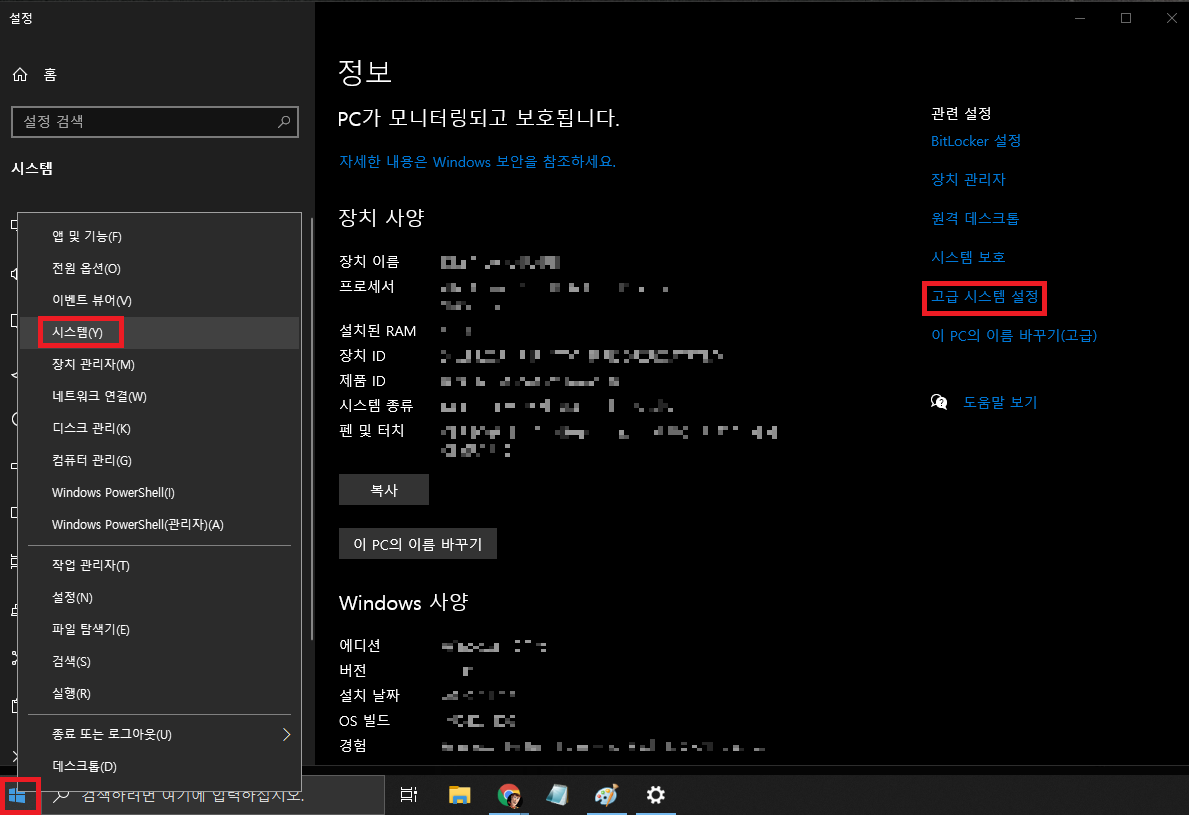Open BitLocker 설정 link

pos(976,141)
